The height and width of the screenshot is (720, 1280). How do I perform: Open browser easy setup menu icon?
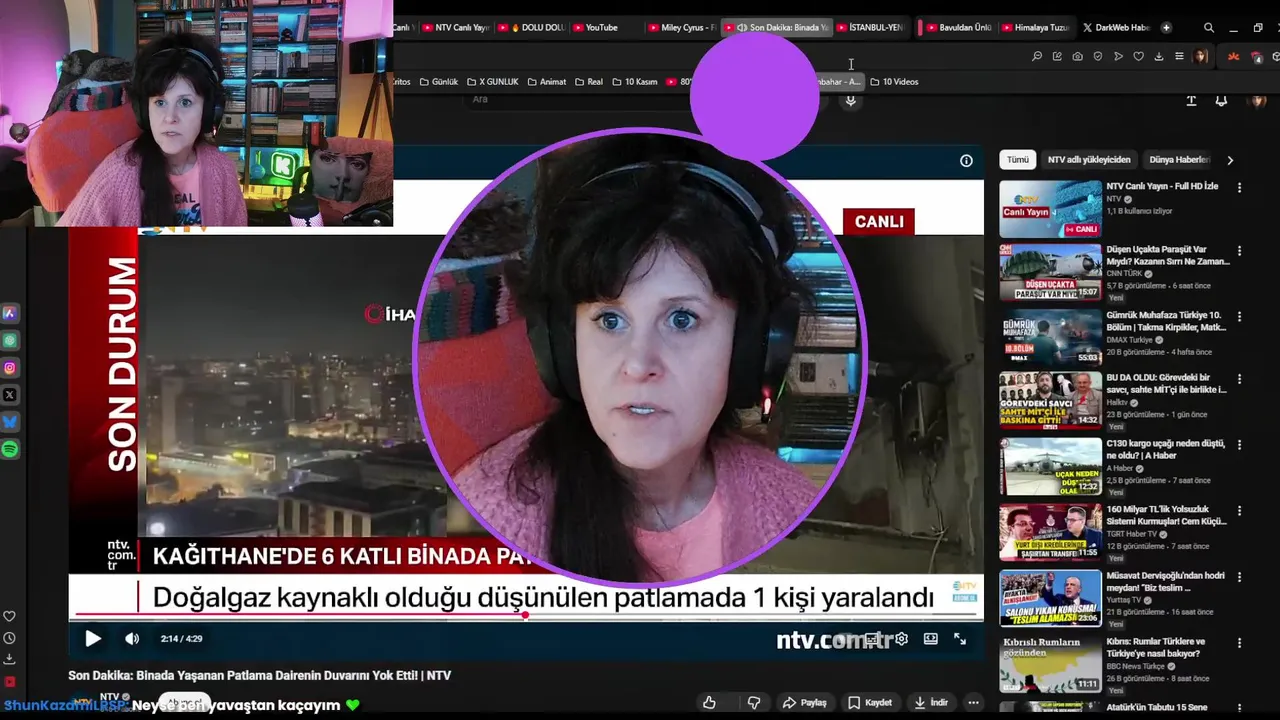point(1179,57)
